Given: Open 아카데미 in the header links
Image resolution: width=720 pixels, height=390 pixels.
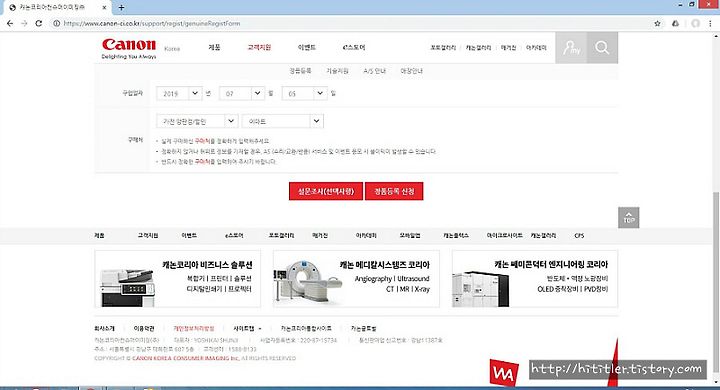Looking at the screenshot, I should click(536, 48).
